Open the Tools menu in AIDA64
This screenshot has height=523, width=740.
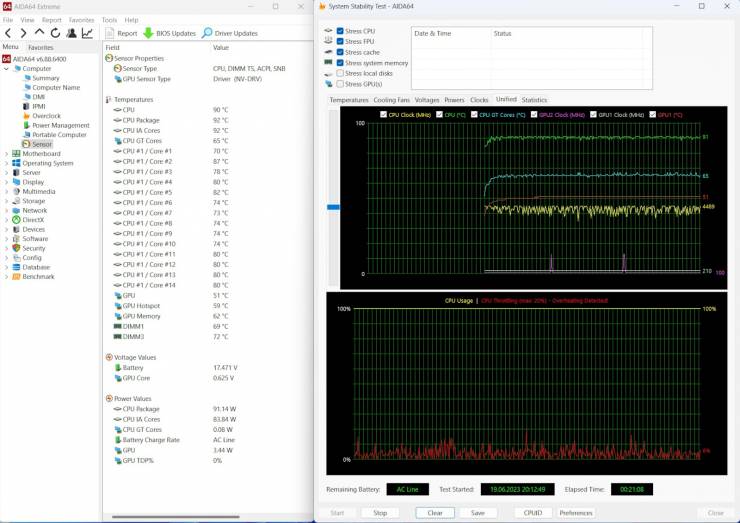click(x=109, y=20)
